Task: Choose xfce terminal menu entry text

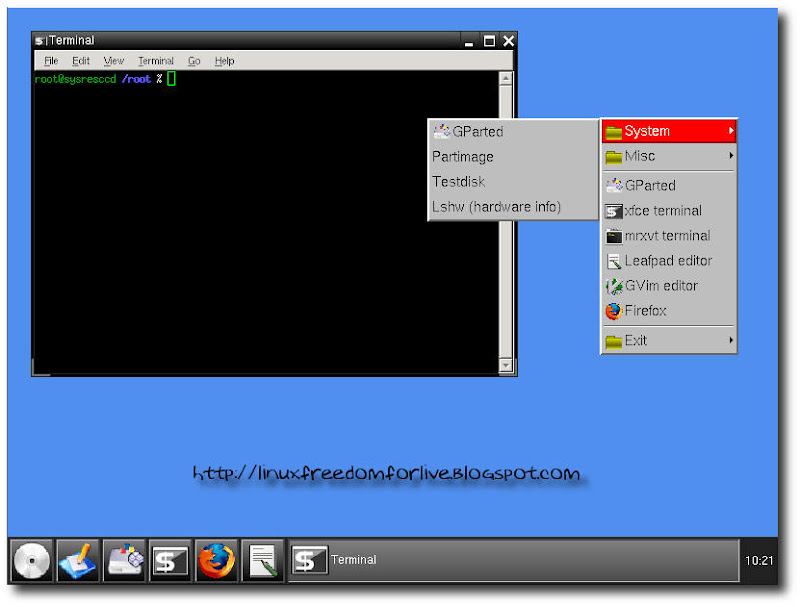Action: point(663,211)
